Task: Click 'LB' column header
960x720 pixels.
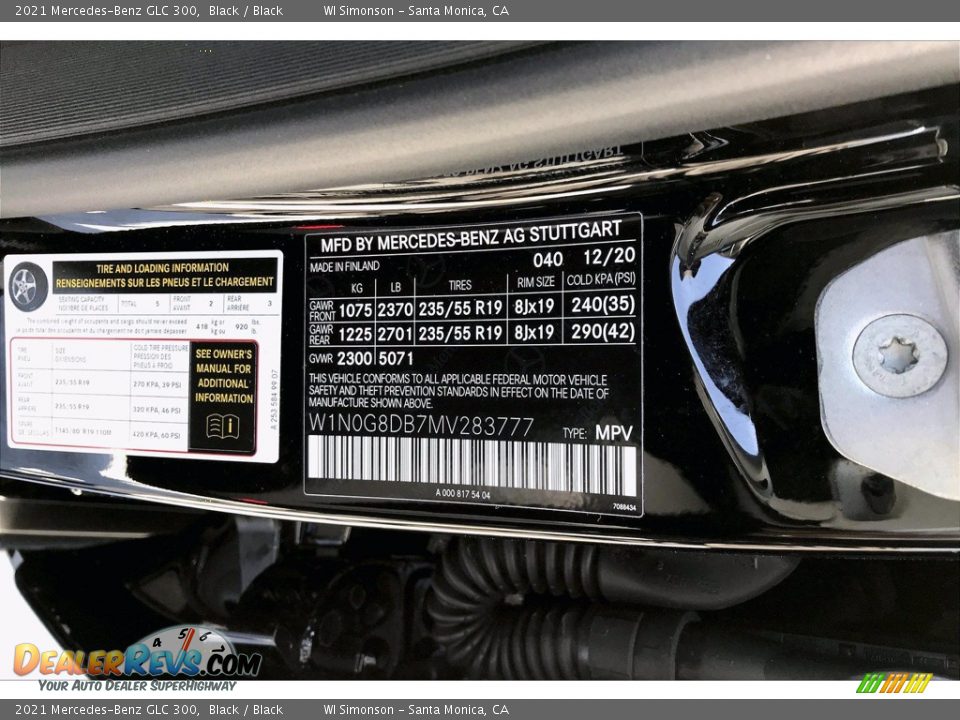Action: tap(396, 287)
